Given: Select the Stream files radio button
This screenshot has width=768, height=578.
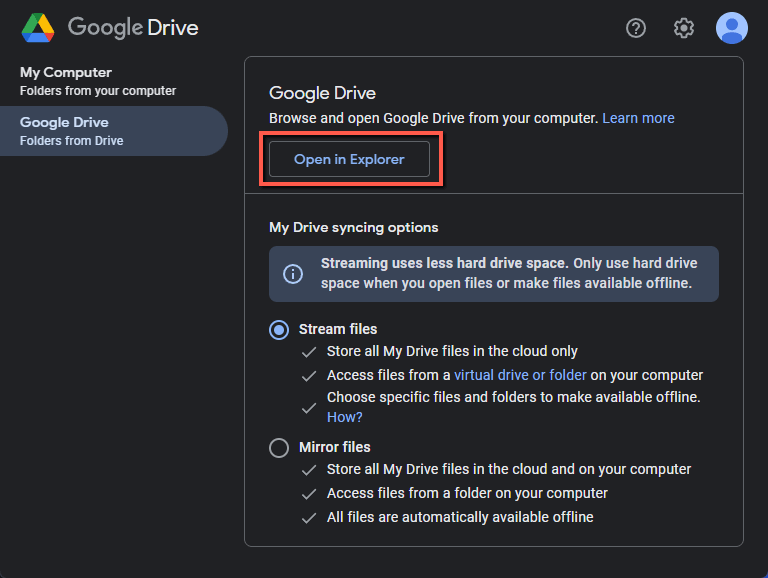Looking at the screenshot, I should (279, 330).
